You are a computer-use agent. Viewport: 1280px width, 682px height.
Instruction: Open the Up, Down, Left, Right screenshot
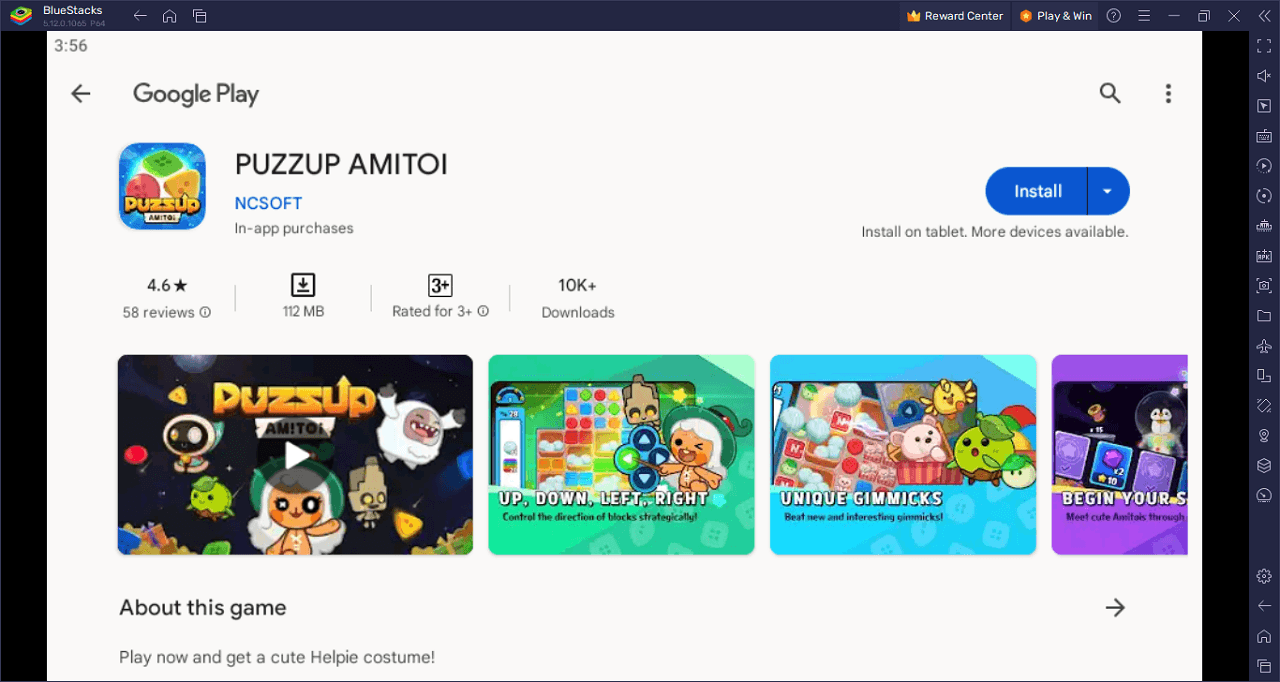click(621, 455)
